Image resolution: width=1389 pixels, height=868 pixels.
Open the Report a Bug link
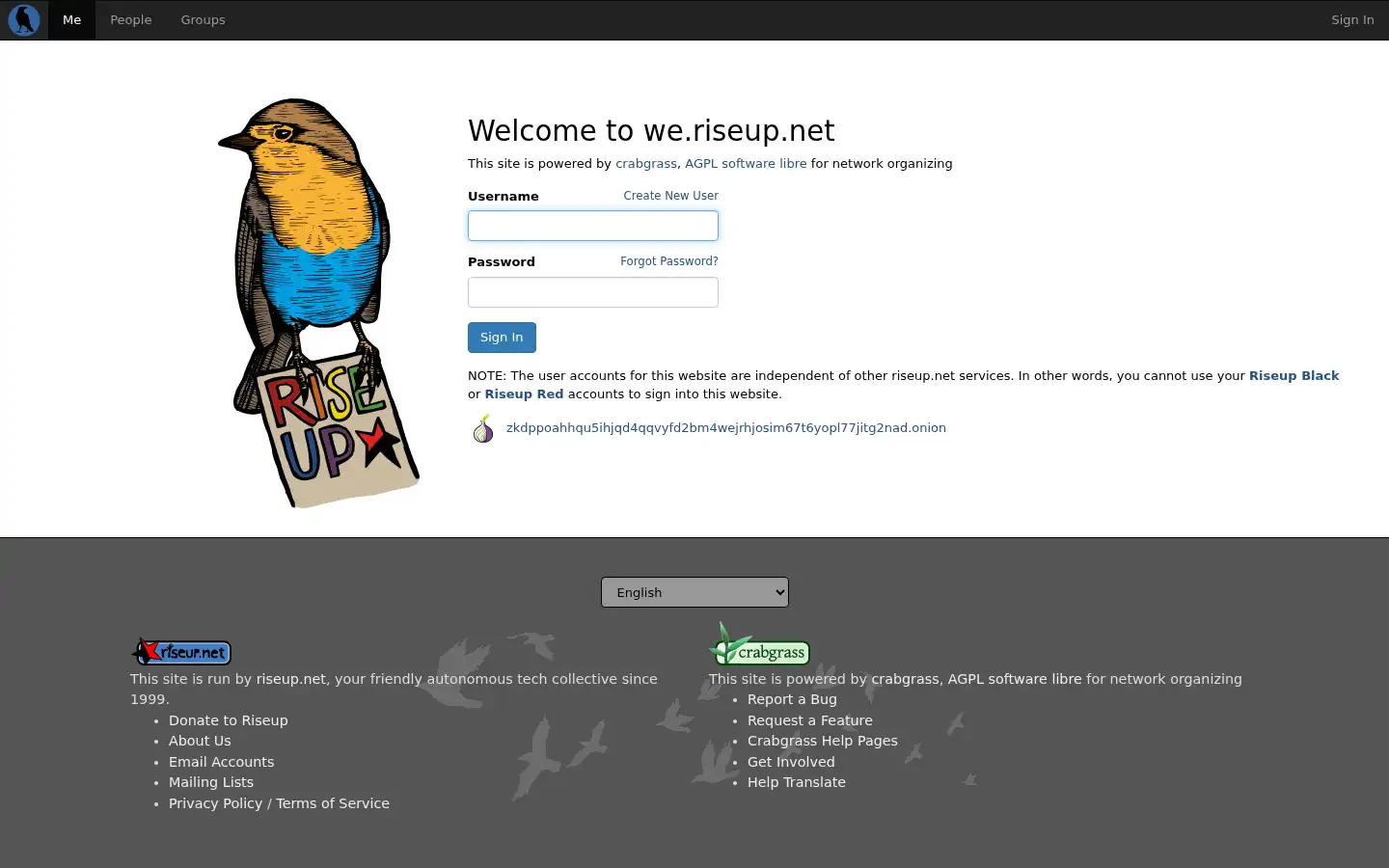792,699
